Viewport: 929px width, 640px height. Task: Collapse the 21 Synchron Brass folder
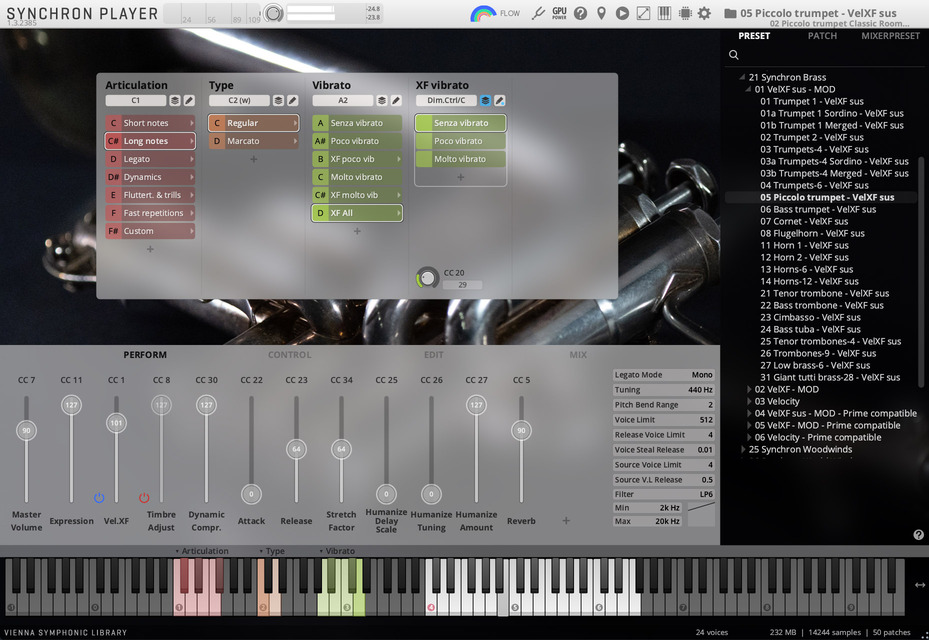tap(742, 77)
